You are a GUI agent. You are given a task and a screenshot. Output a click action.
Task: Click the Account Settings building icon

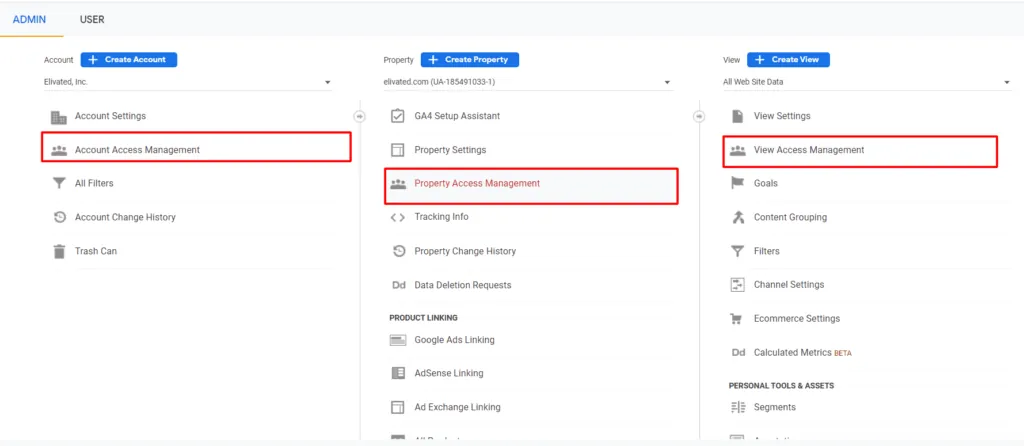pyautogui.click(x=59, y=118)
